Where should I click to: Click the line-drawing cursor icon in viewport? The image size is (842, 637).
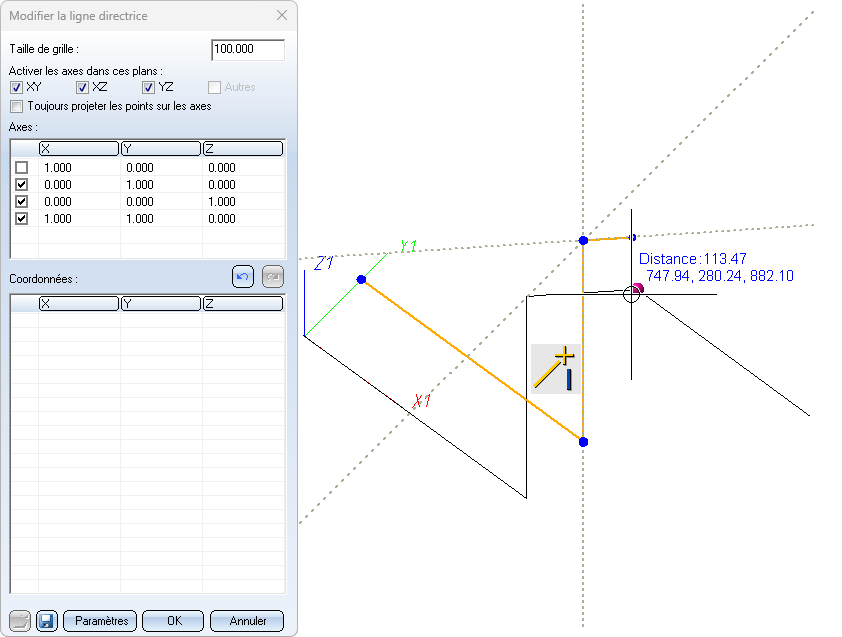coord(555,369)
